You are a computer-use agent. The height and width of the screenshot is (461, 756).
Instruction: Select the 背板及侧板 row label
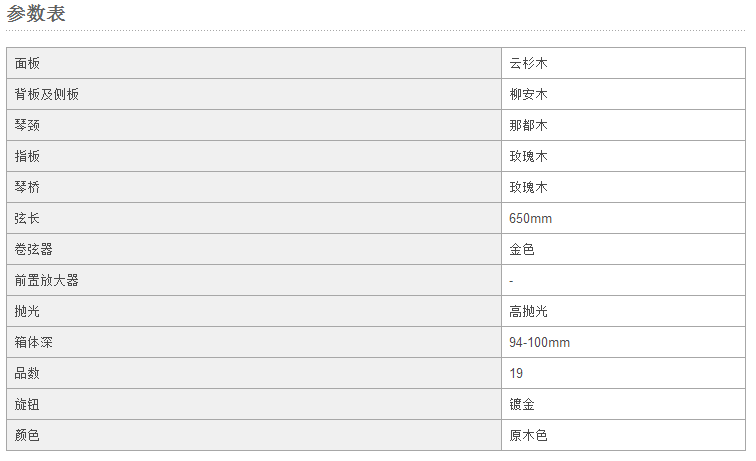[x=46, y=95]
